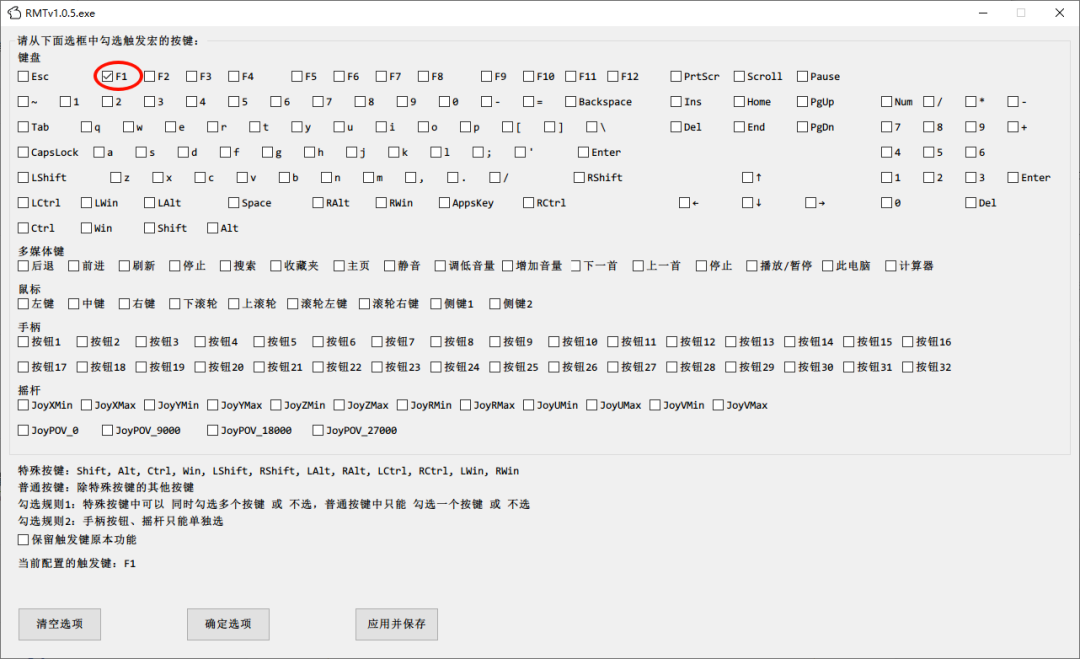Tick the 按钮1 gamepad checkbox
1080x659 pixels.
tap(24, 342)
